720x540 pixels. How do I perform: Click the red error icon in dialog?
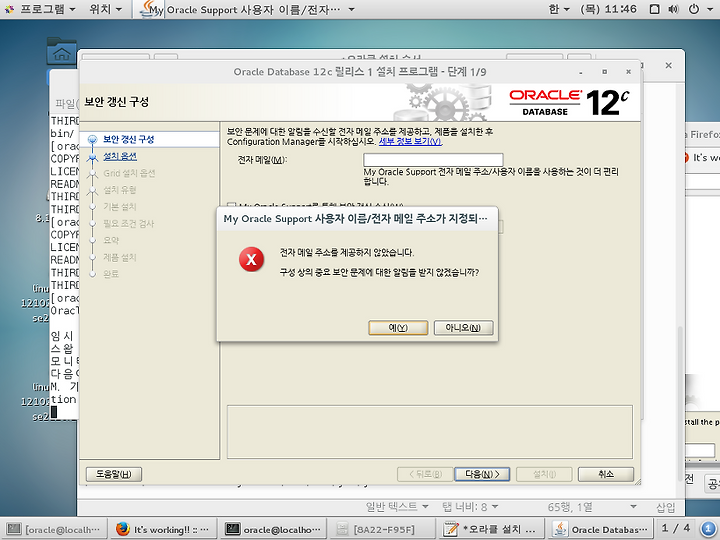pos(251,259)
